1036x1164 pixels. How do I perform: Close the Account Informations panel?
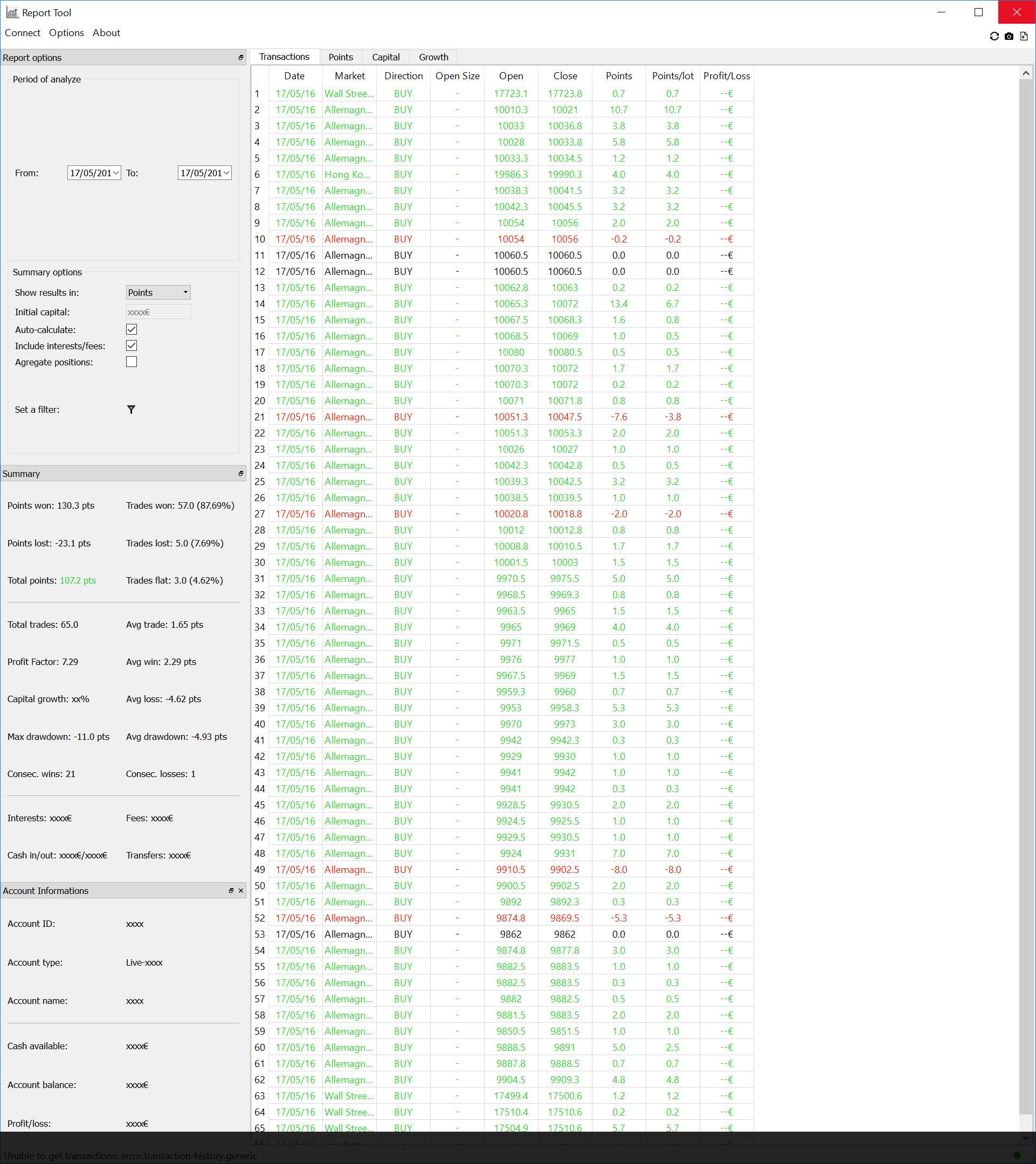pos(241,891)
